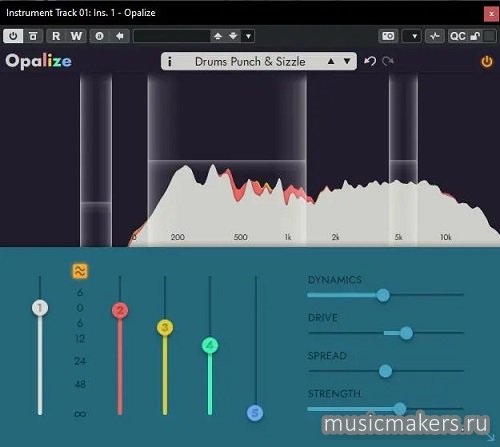Open preset info 'i' icon
500x447 pixels.
[169, 62]
